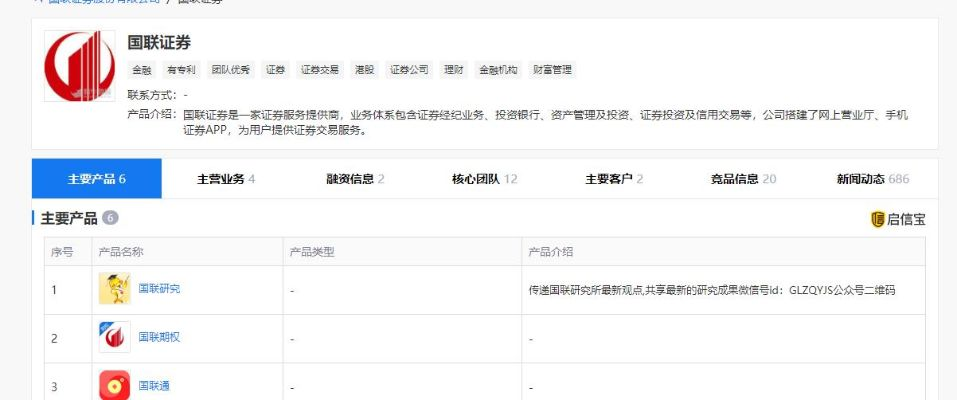Screen dimensions: 957x400
Task: Click the company 产品介绍 paragraph
Action: (x=546, y=122)
